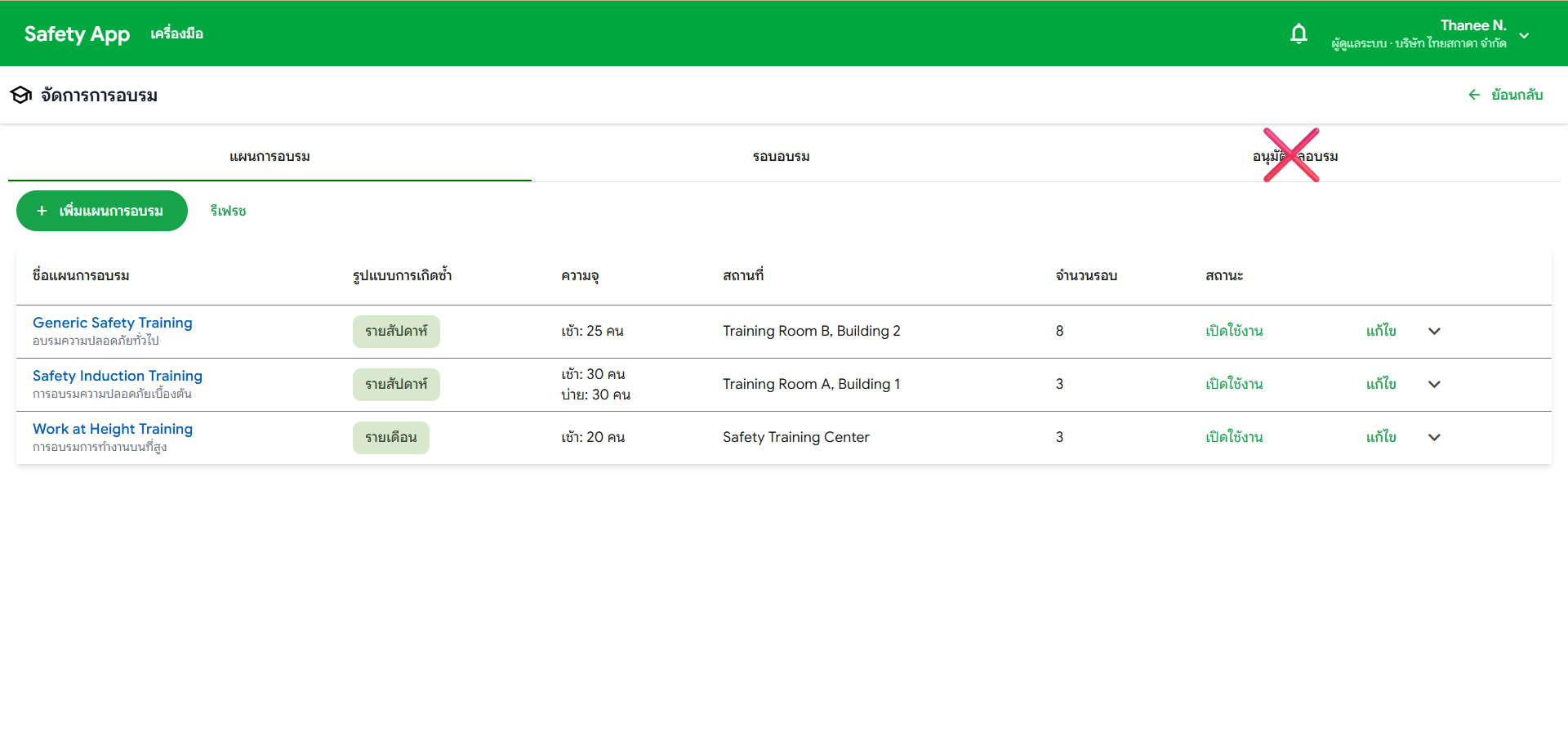
Task: Open the เครื่องมือ menu item
Action: point(177,33)
